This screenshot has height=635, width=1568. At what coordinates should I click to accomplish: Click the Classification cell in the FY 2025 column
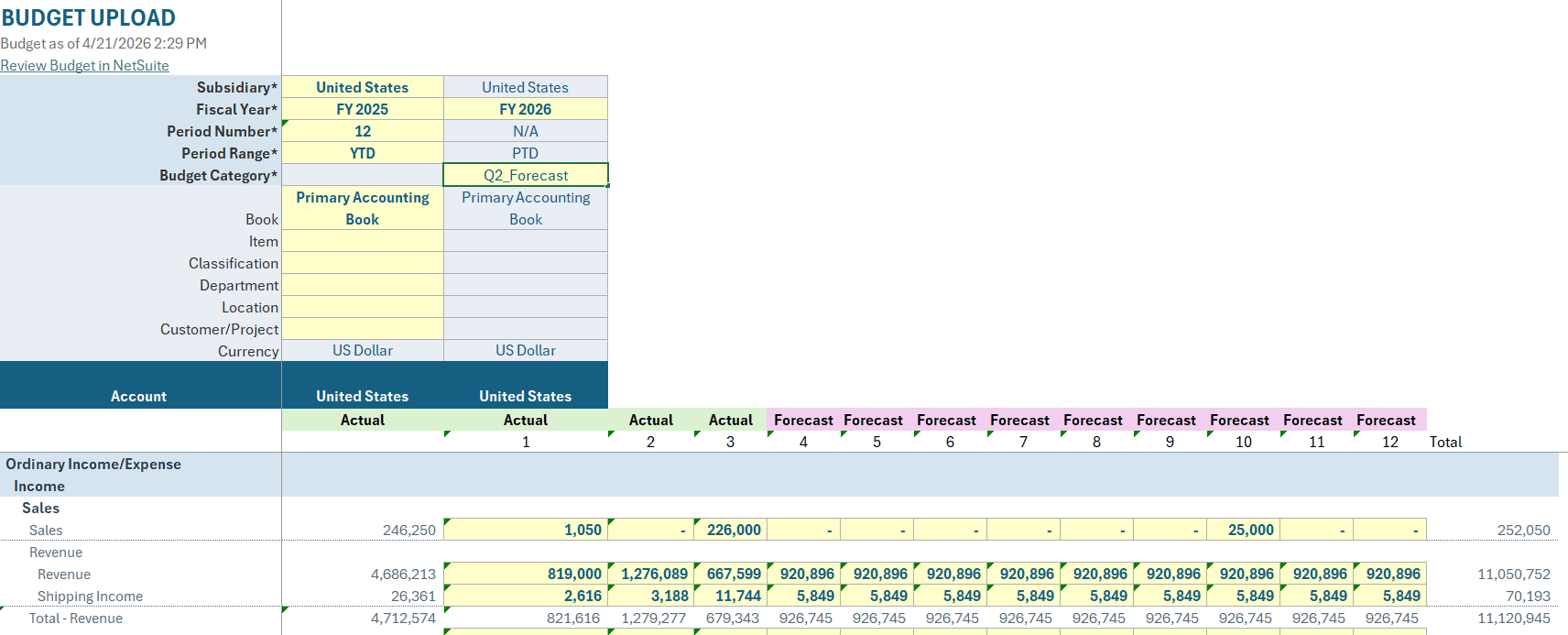click(363, 263)
